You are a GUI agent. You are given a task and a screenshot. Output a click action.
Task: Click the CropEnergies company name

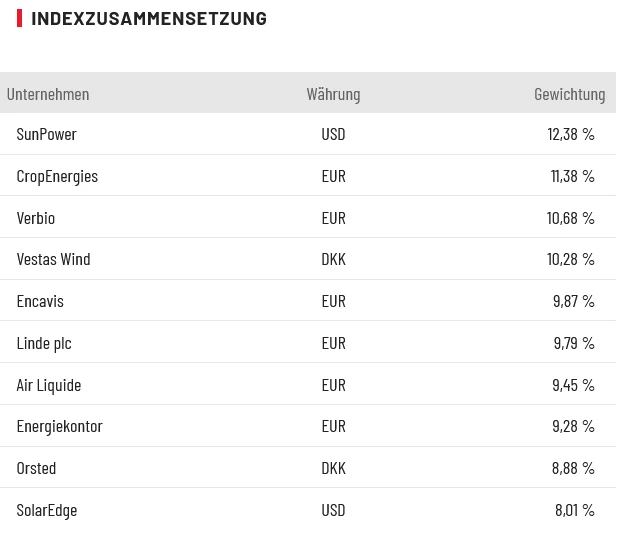click(57, 176)
